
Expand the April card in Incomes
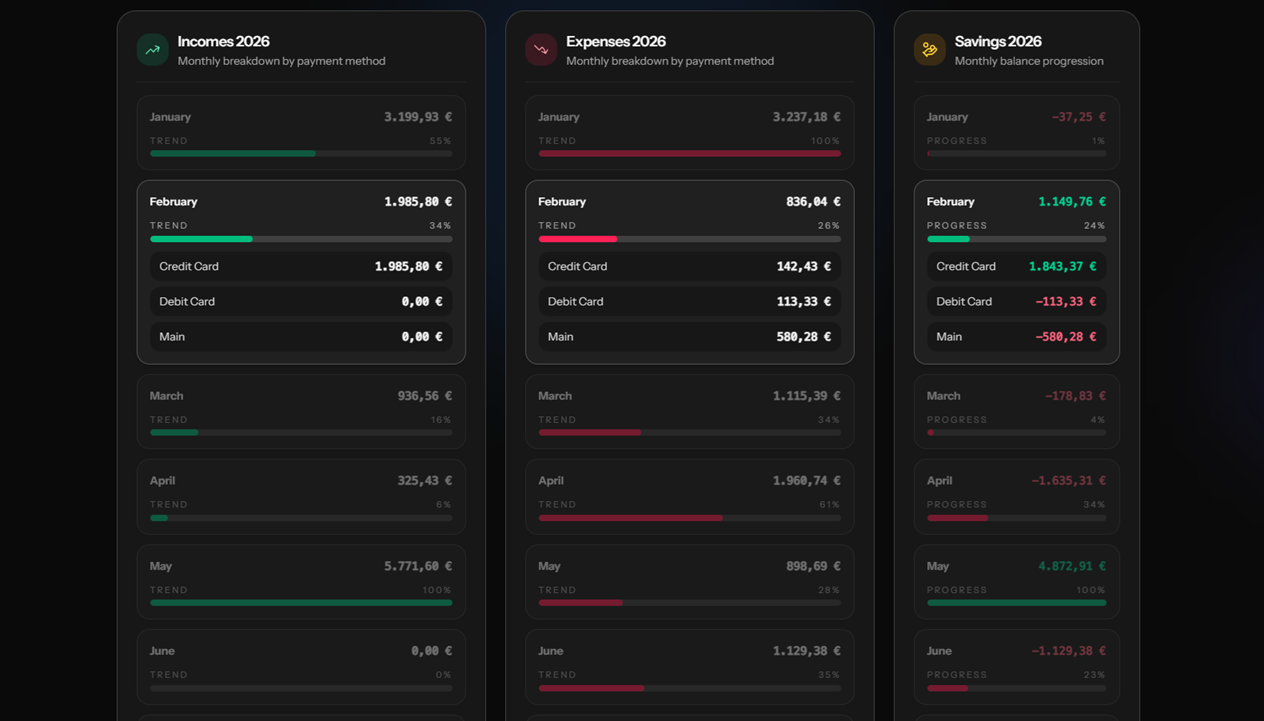(301, 497)
